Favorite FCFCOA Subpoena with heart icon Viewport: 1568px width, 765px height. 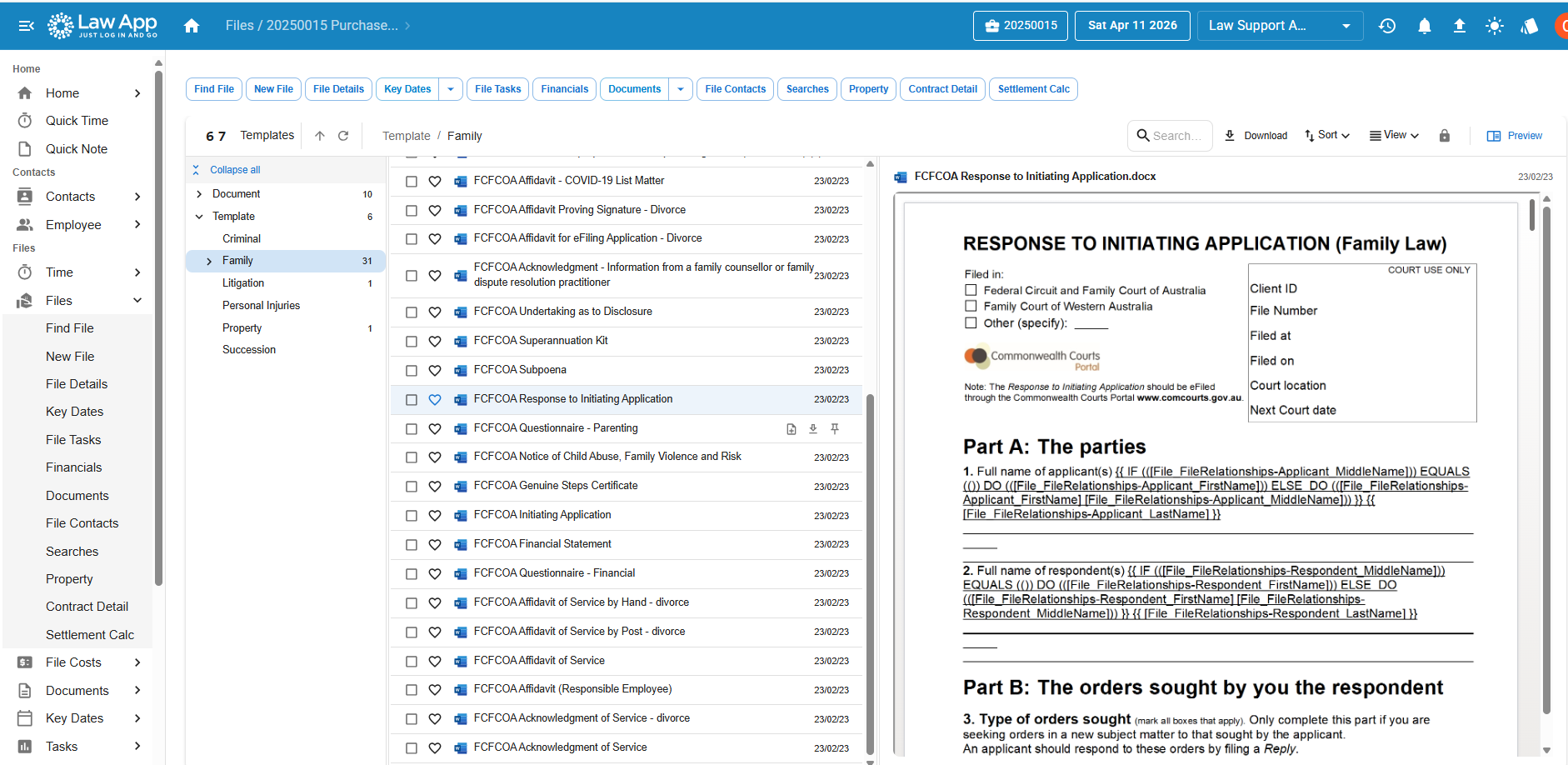[435, 371]
